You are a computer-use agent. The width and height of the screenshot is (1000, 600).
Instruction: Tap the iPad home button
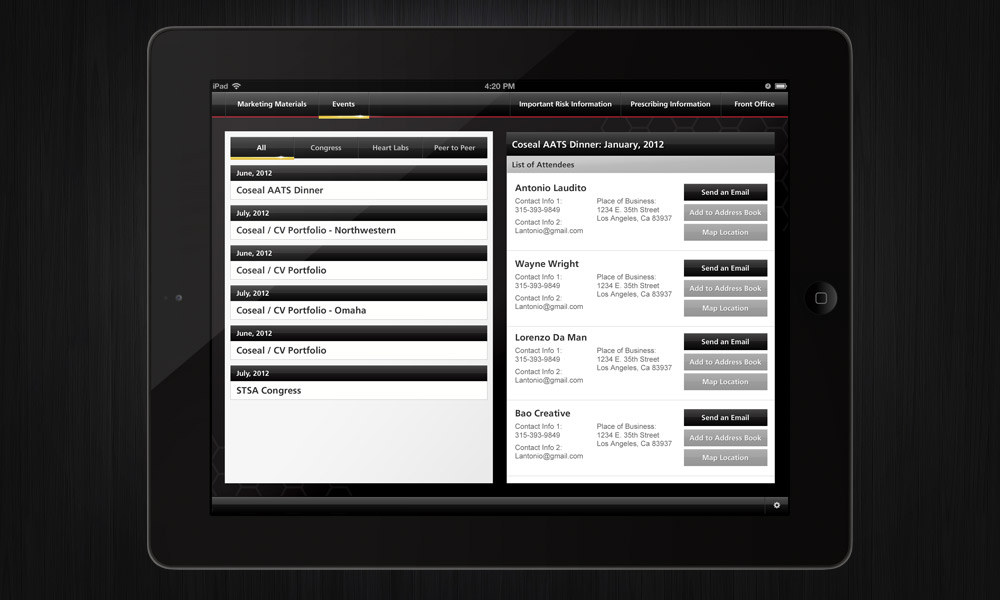click(821, 298)
